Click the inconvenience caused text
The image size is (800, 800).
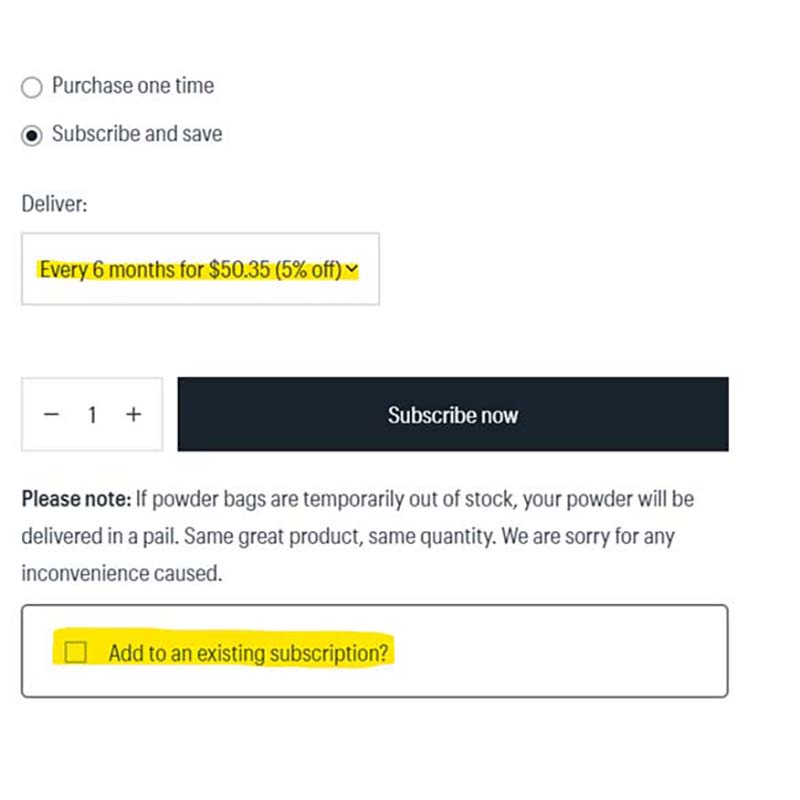(120, 574)
